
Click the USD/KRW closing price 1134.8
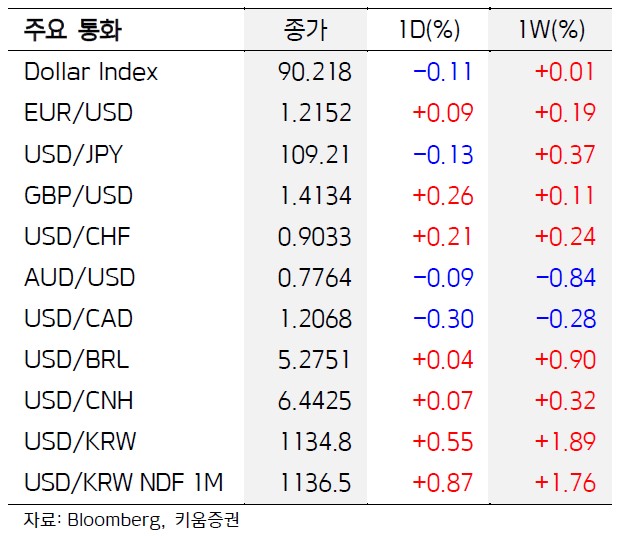point(314,442)
